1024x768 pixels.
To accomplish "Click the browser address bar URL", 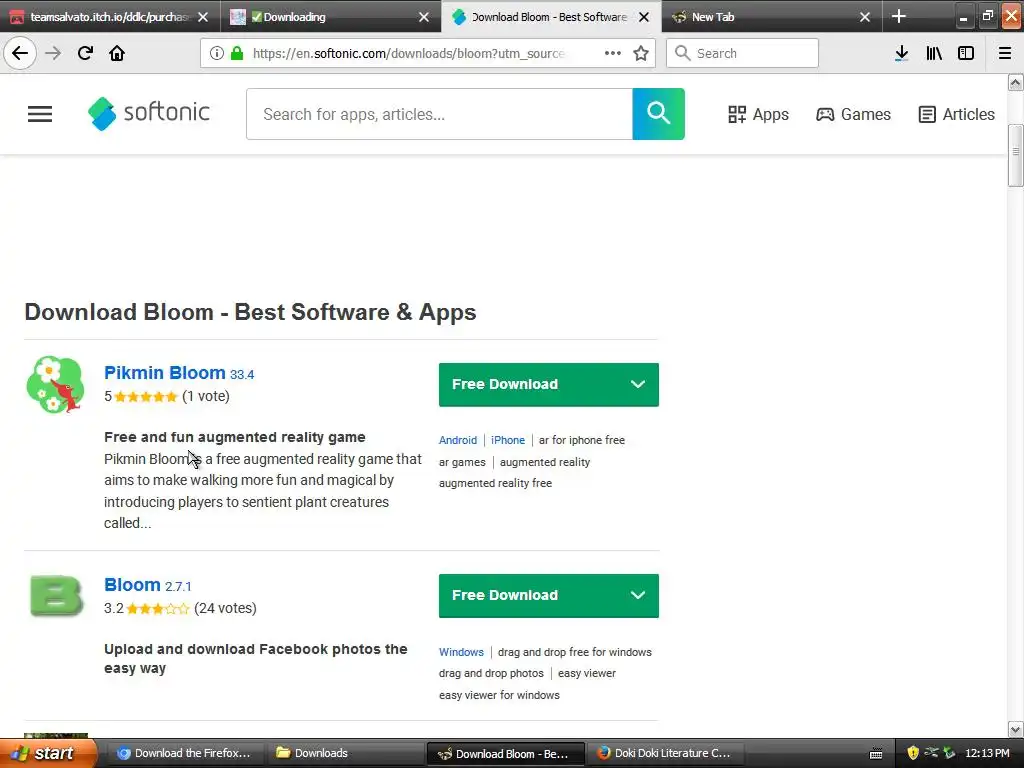I will 408,53.
